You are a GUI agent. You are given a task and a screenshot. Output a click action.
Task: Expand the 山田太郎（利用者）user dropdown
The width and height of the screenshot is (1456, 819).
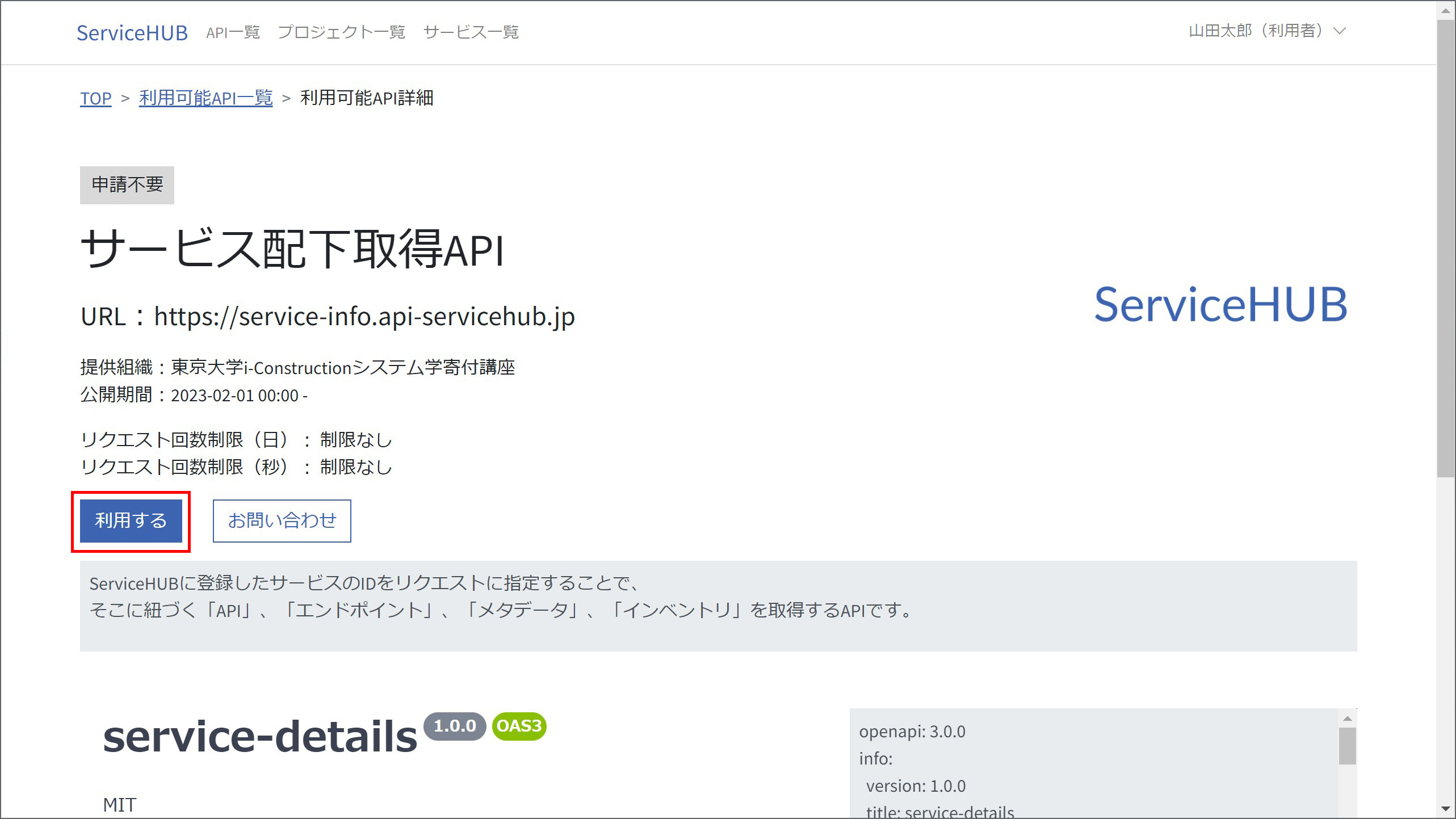click(x=1267, y=31)
